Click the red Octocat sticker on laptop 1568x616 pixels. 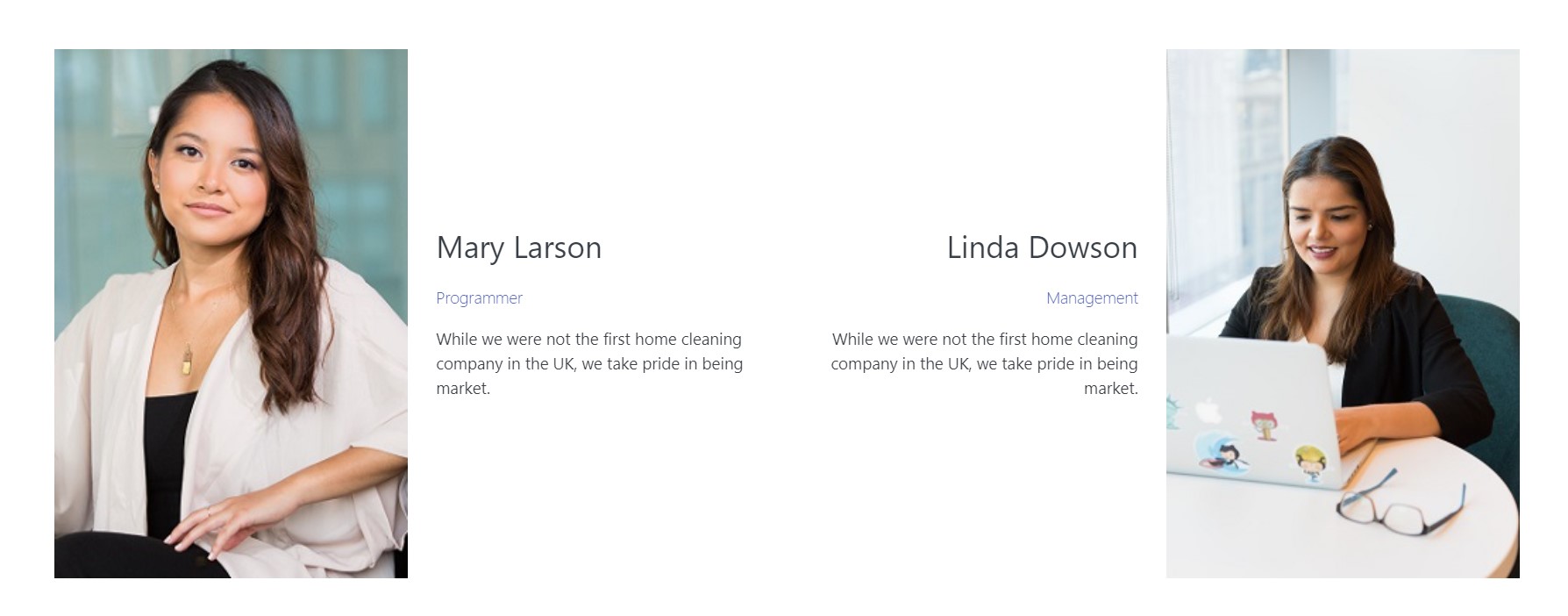pyautogui.click(x=1264, y=424)
